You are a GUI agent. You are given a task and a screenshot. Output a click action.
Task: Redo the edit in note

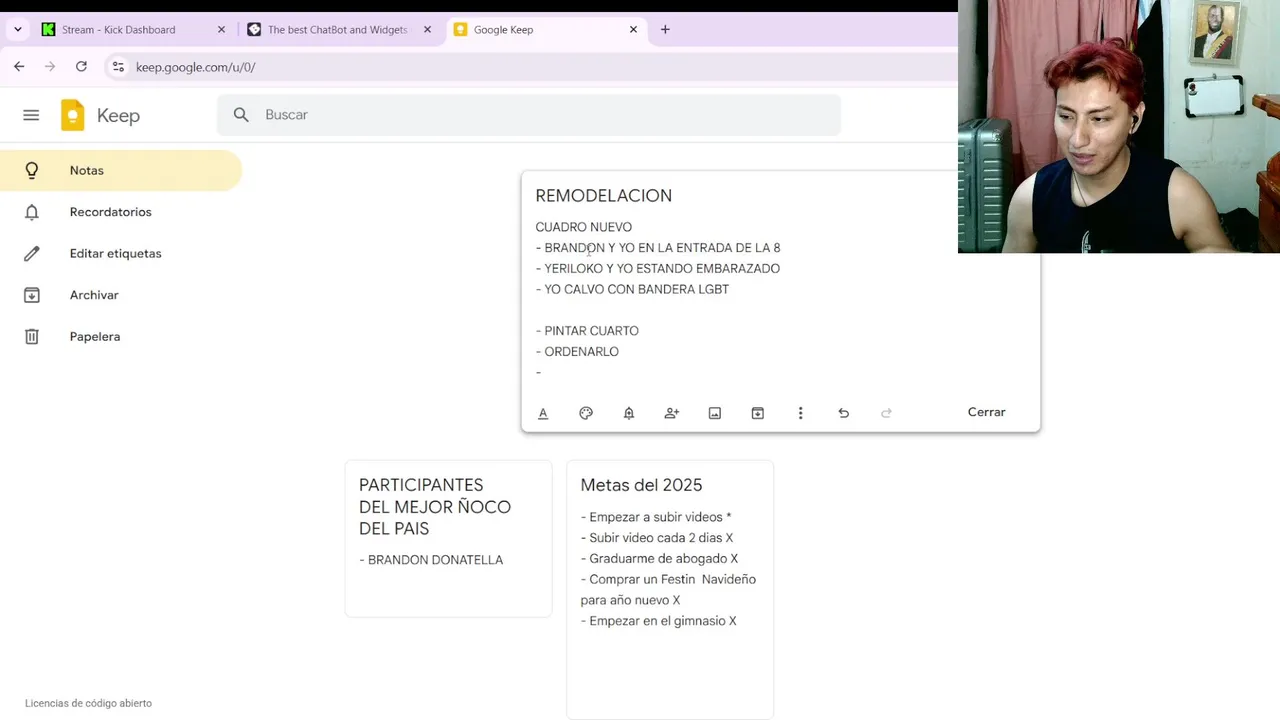(x=886, y=413)
